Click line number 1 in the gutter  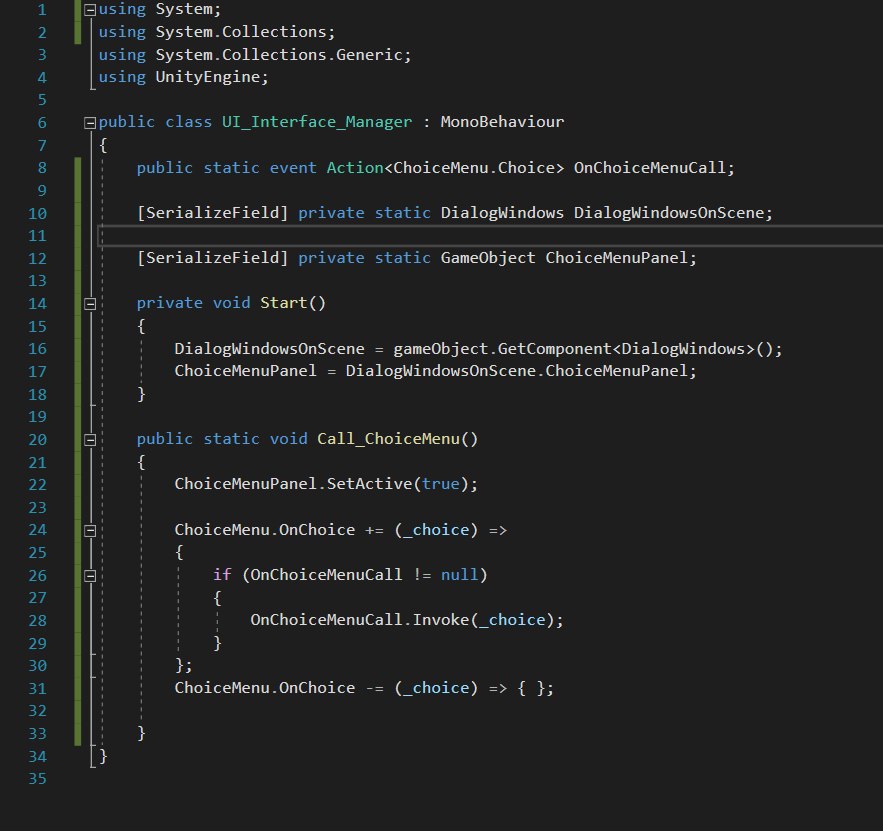click(42, 10)
